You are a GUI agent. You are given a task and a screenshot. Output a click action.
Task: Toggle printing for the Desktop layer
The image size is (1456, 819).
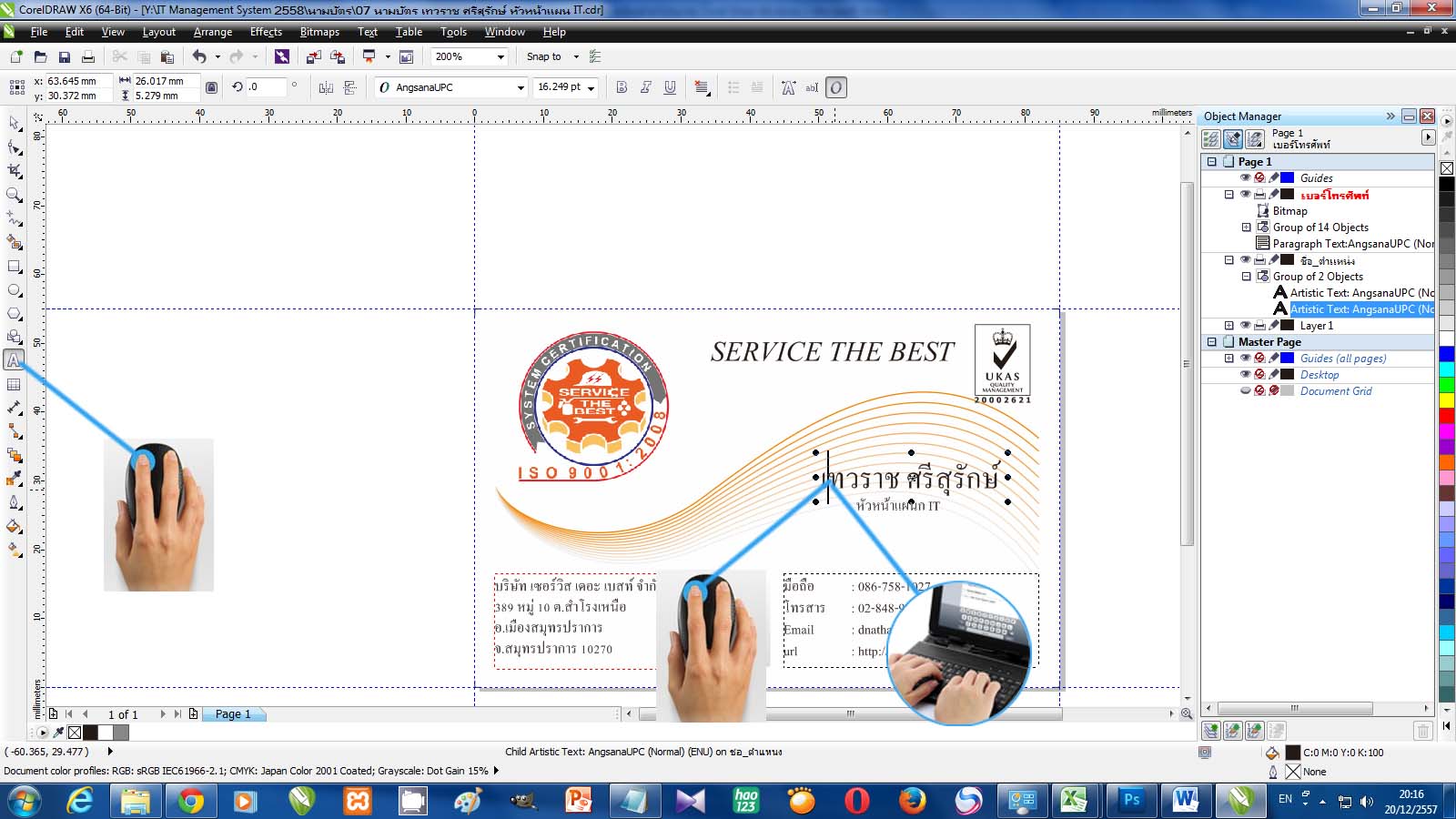(x=1259, y=375)
